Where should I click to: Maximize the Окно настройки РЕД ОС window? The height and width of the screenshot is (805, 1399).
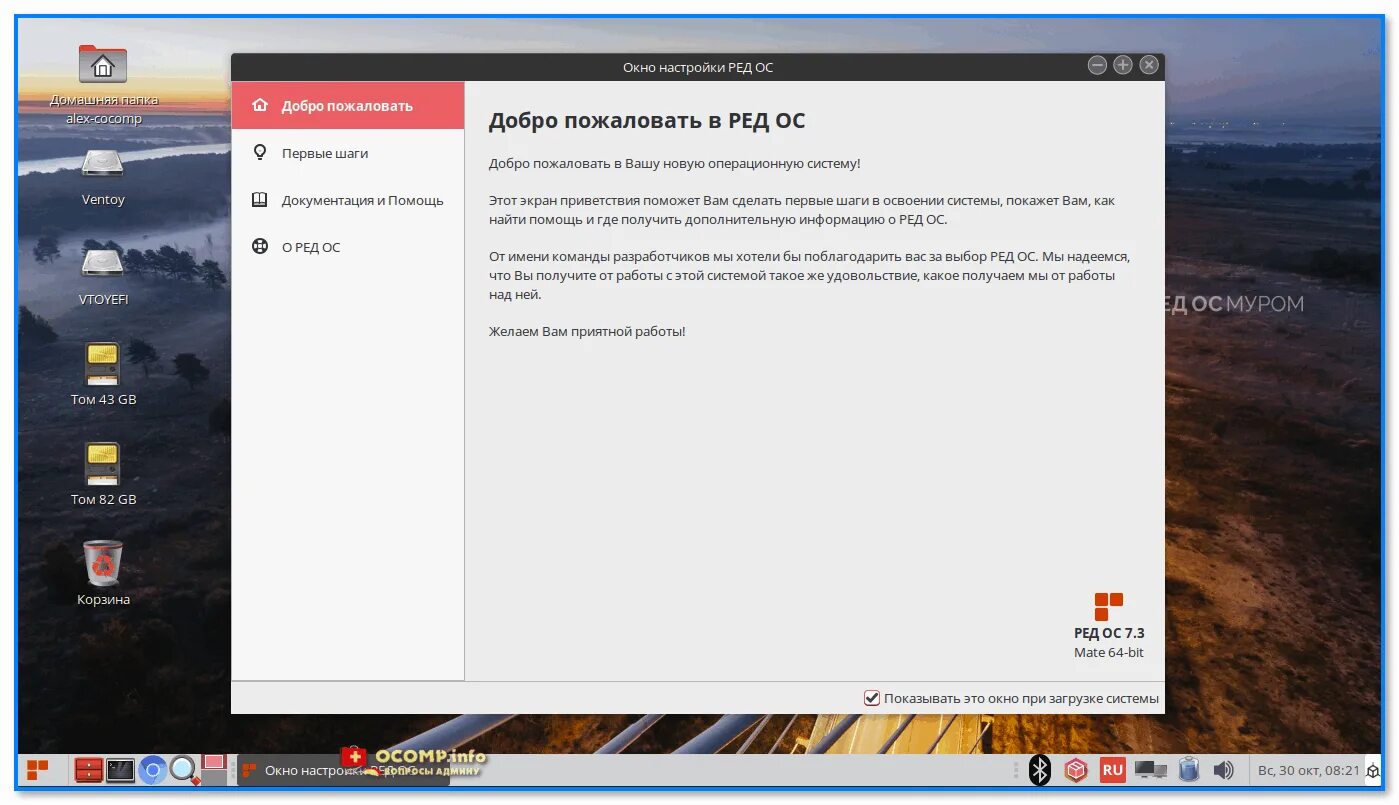pyautogui.click(x=1123, y=65)
